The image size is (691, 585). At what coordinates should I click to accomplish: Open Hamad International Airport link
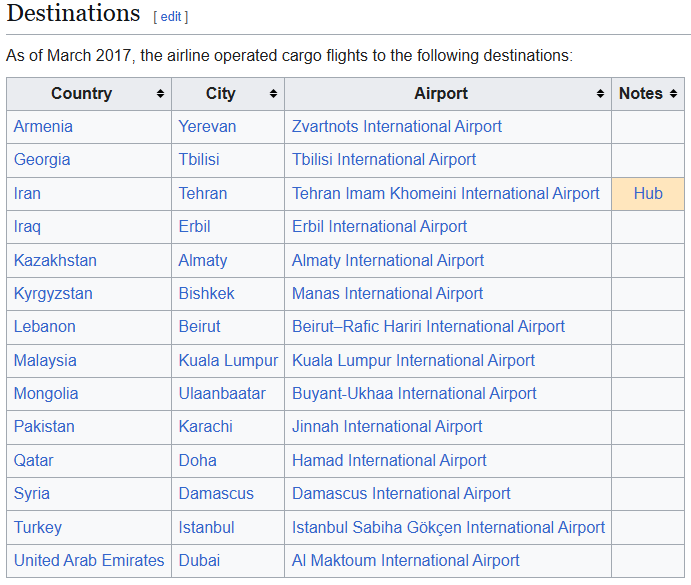point(389,461)
